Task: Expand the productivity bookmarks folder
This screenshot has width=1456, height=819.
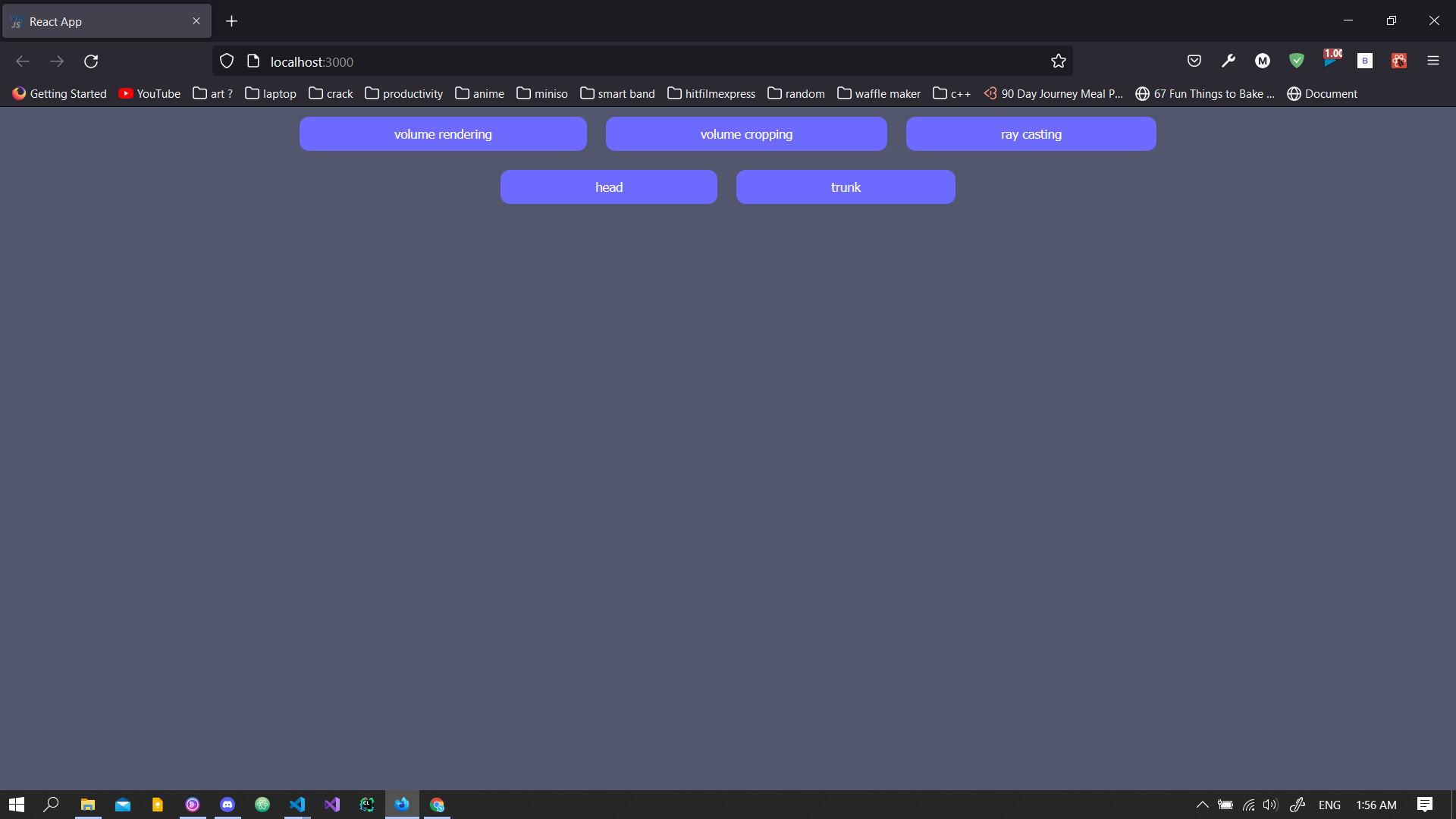Action: click(x=404, y=93)
